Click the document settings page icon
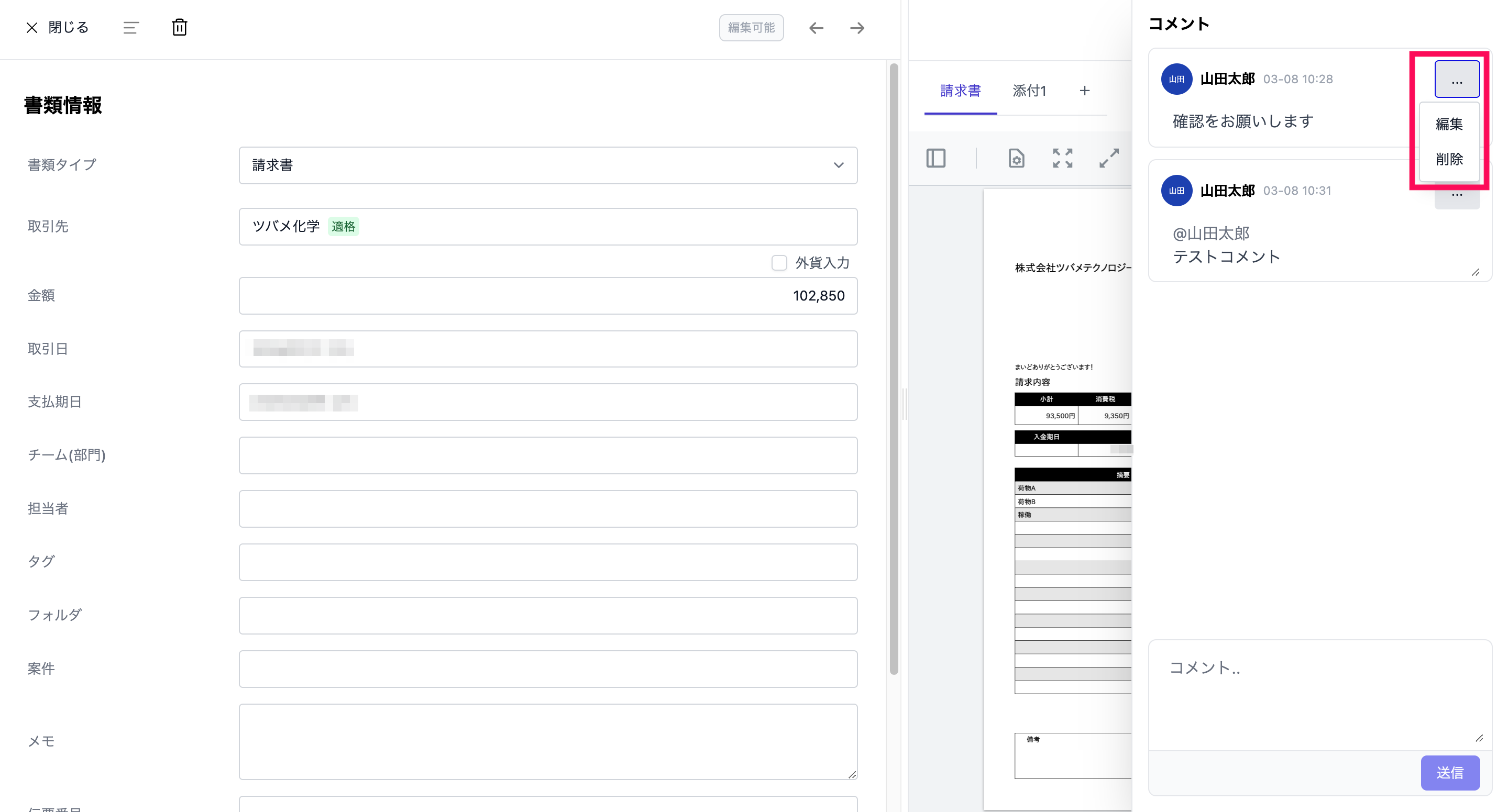This screenshot has height=812, width=1508. point(1016,158)
